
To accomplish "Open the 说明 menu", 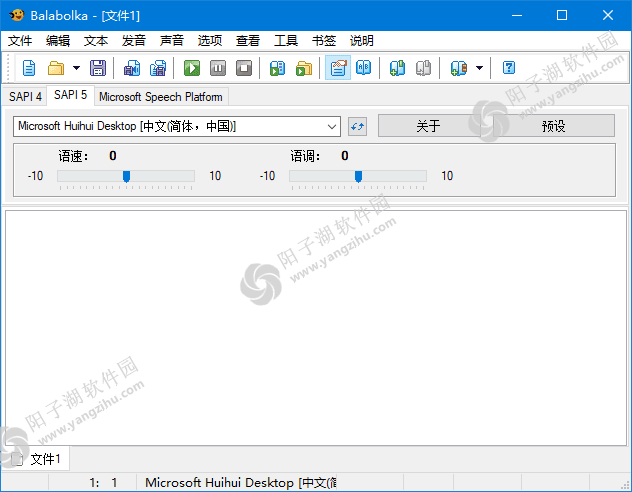I will pyautogui.click(x=362, y=41).
